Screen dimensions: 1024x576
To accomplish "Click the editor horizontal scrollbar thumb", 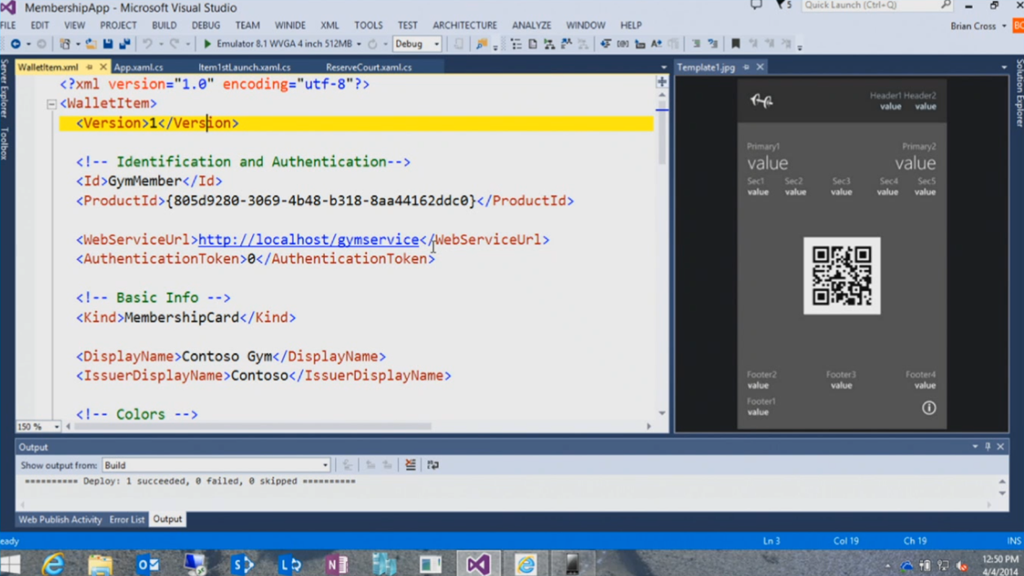I will tap(253, 426).
